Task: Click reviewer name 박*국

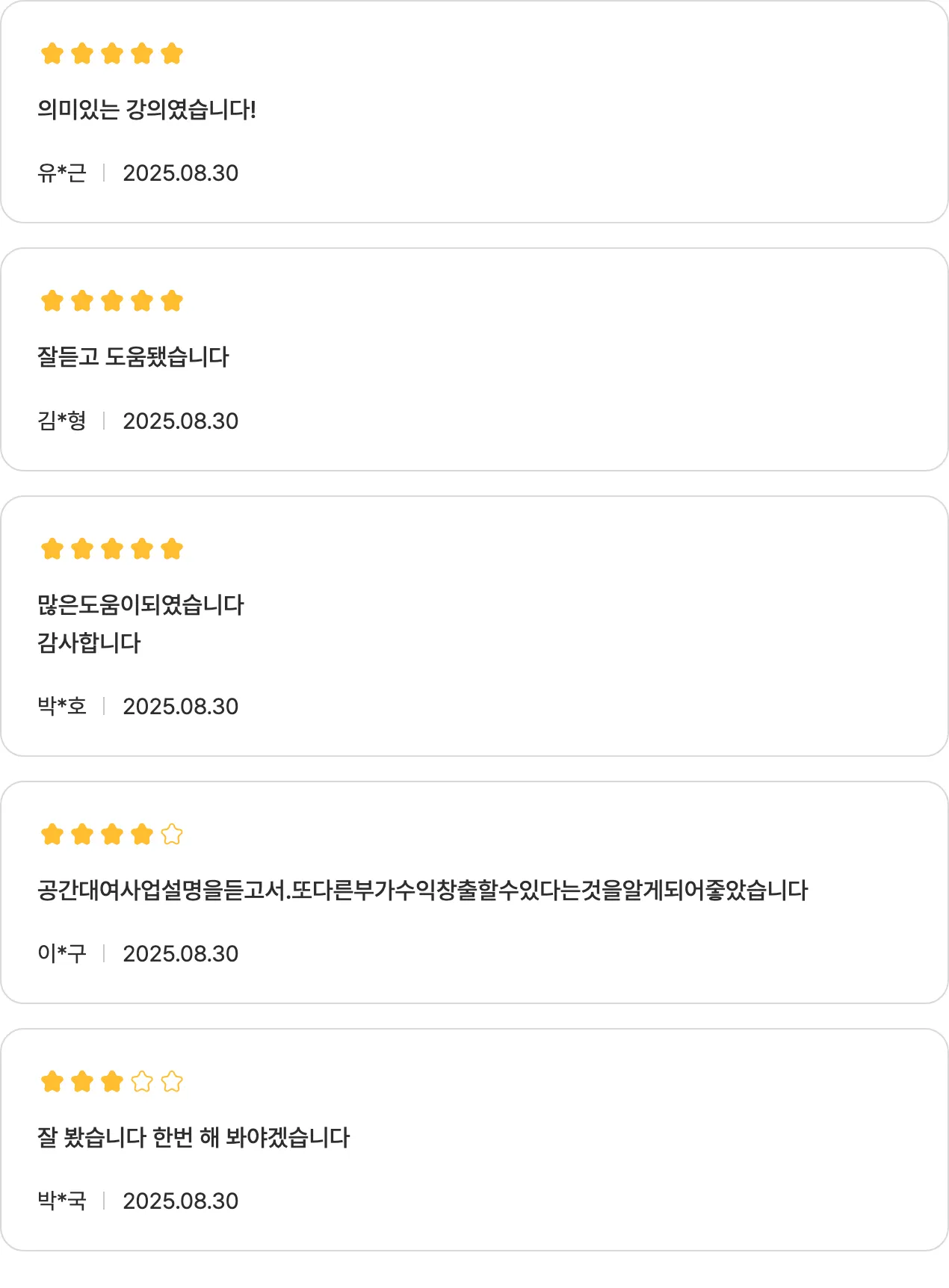Action: 62,1201
